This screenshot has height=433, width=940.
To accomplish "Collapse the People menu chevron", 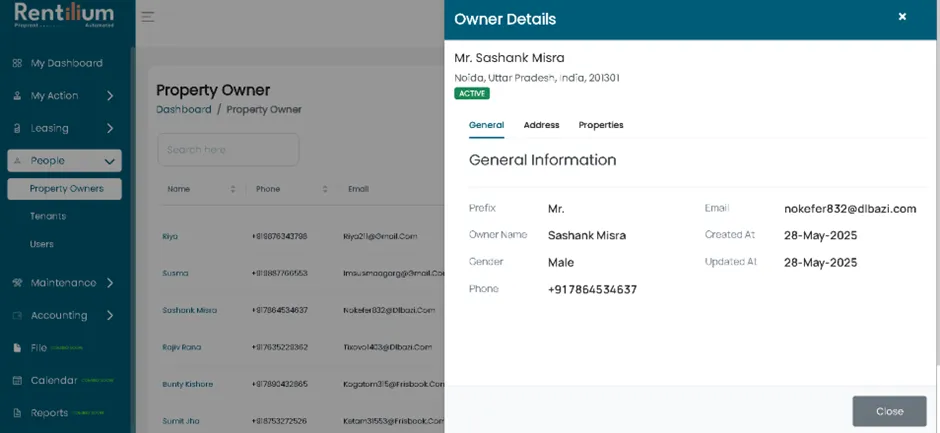I will pyautogui.click(x=110, y=161).
